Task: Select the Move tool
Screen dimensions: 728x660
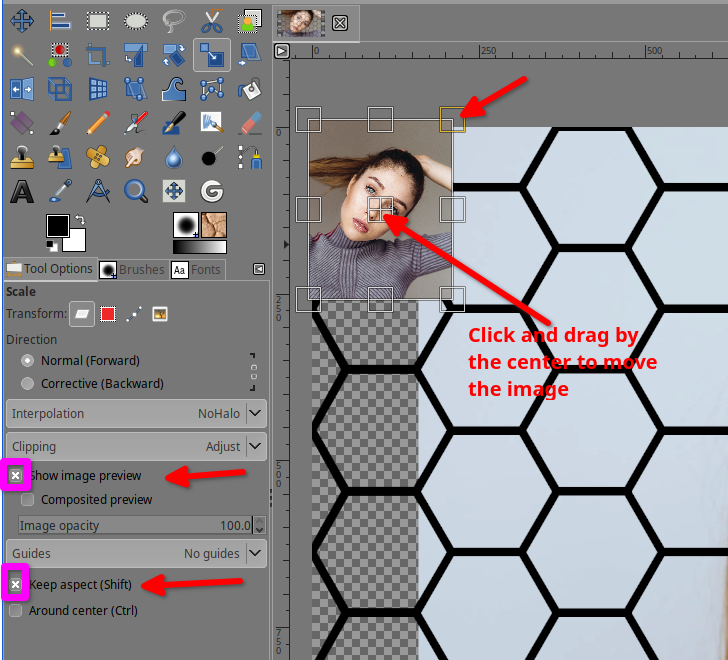Action: pos(22,21)
